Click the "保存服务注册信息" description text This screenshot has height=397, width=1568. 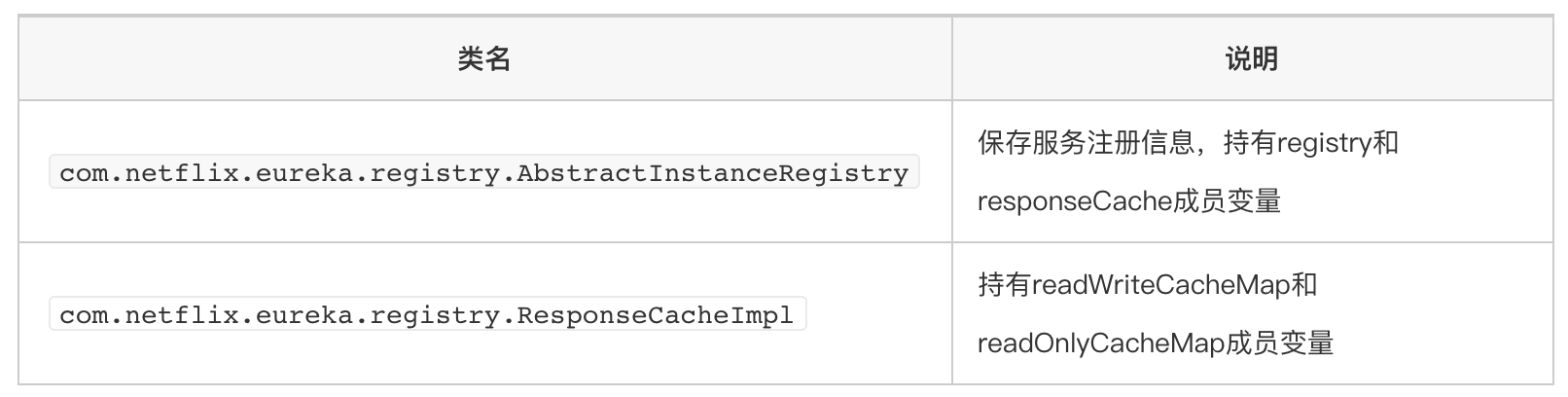point(1086,144)
